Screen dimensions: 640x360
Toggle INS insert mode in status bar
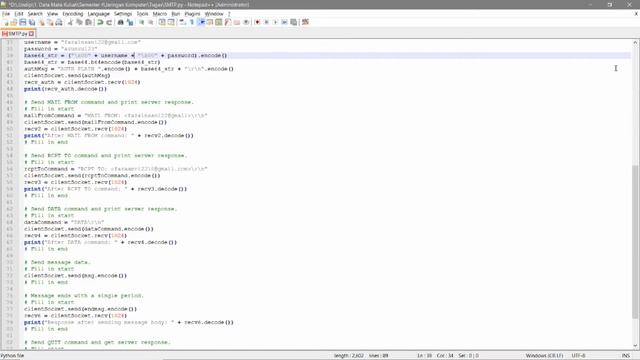626,356
